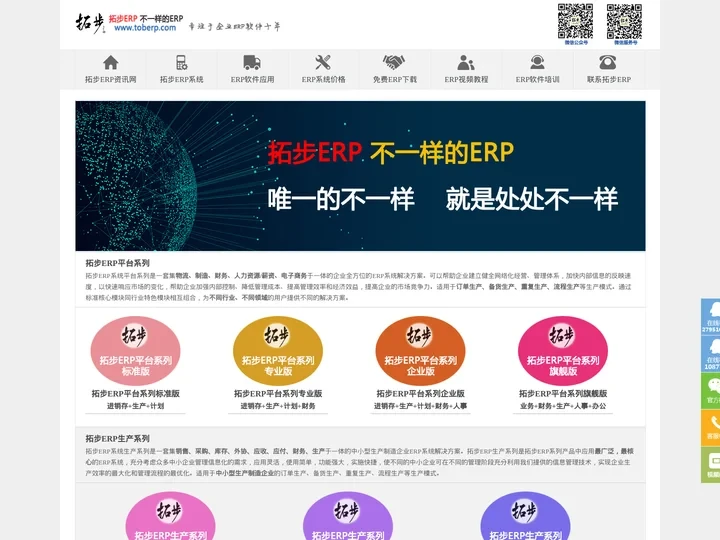Click the 进销存+生产+计划 subtitle text
This screenshot has width=720, height=540.
(x=135, y=406)
